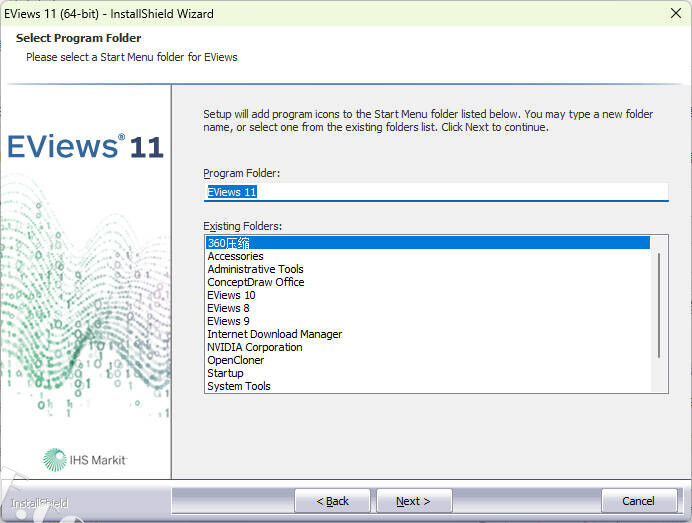Screen dimensions: 692x523
Task: Click the existing folders list scrollbar
Action: coord(658,305)
